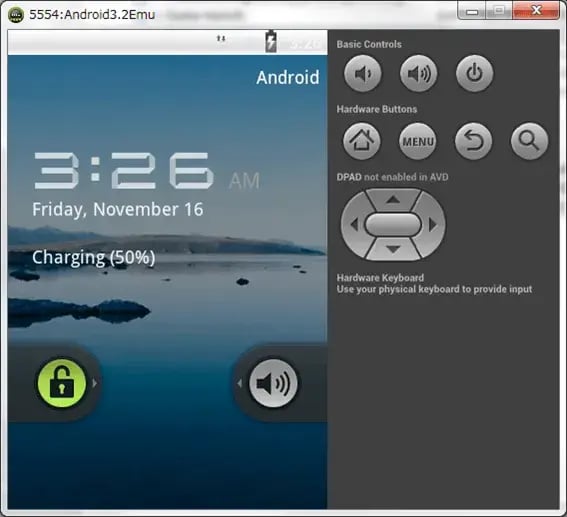Click the sound toggle speaker on the lock screen
This screenshot has height=517, width=567.
[273, 383]
